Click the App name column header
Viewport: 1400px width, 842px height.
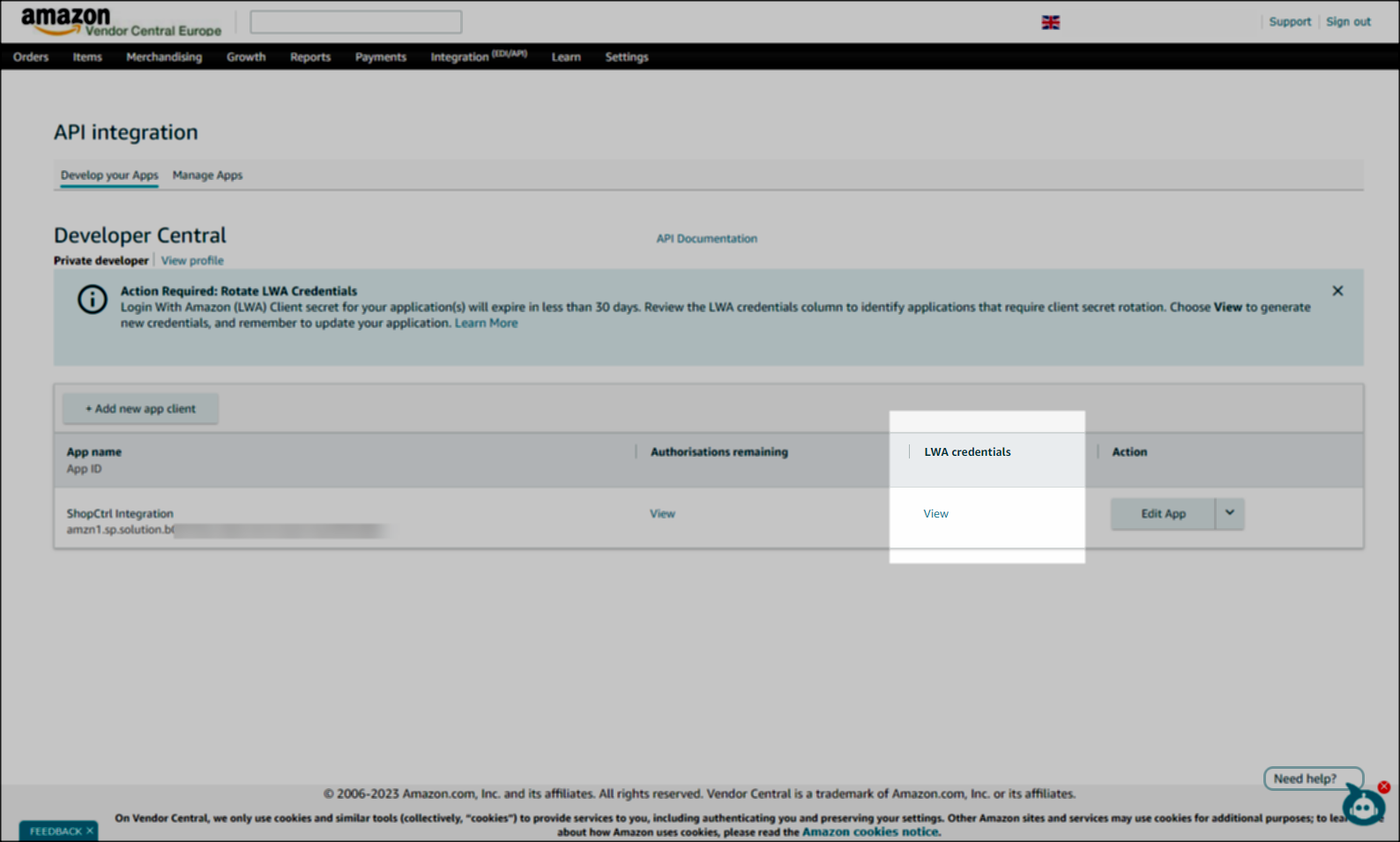point(94,451)
